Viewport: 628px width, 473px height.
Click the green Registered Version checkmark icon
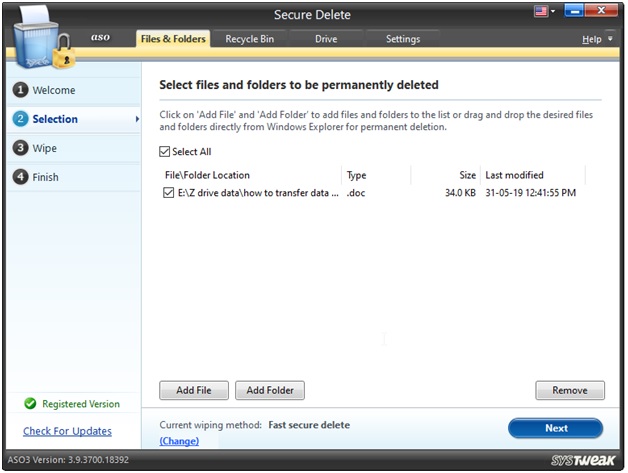click(30, 403)
